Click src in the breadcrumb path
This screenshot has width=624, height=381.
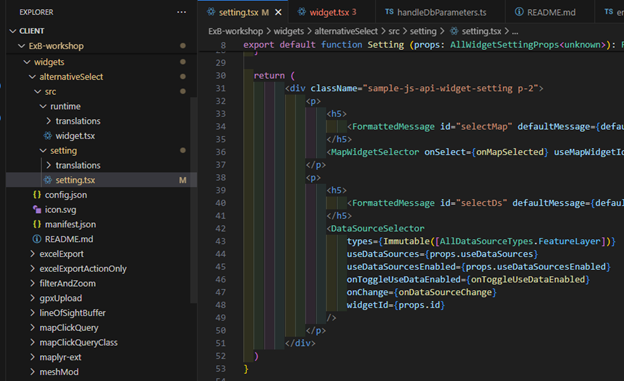pyautogui.click(x=394, y=31)
